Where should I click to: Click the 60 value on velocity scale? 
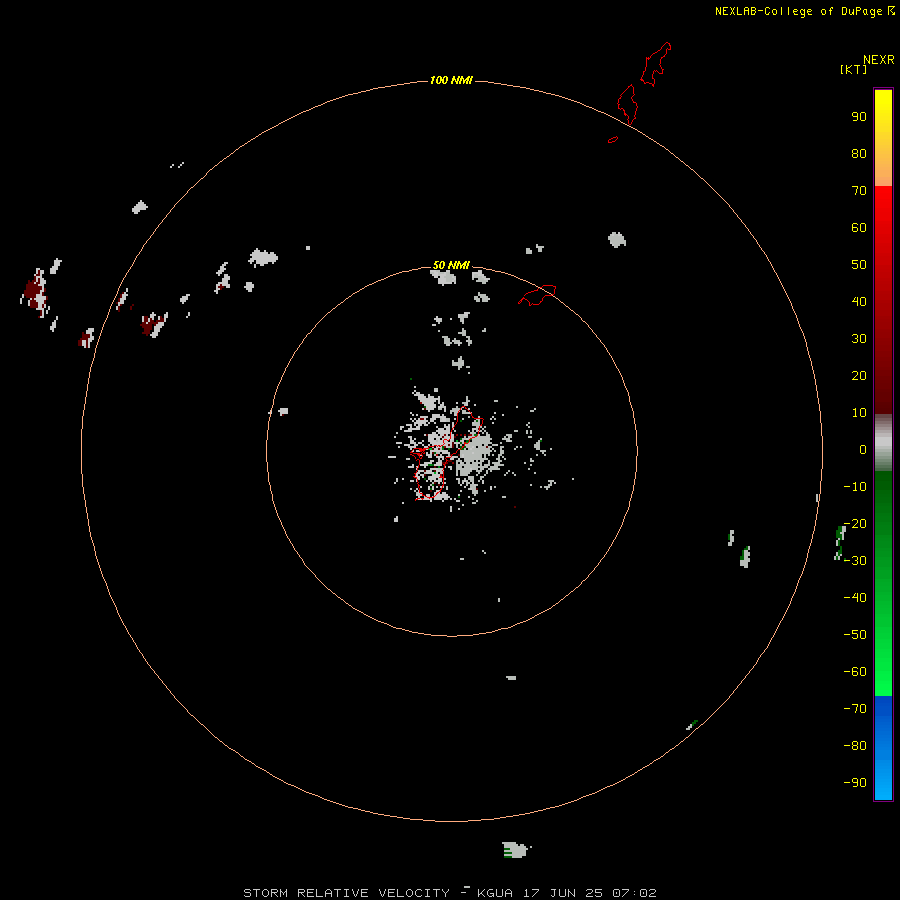859,228
